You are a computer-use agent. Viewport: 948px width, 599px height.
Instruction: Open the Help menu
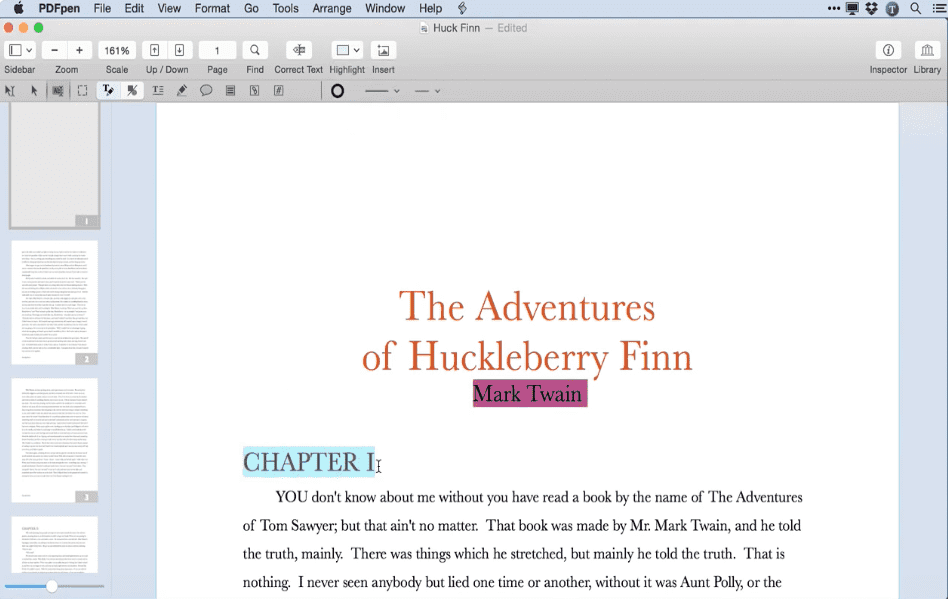tap(430, 8)
